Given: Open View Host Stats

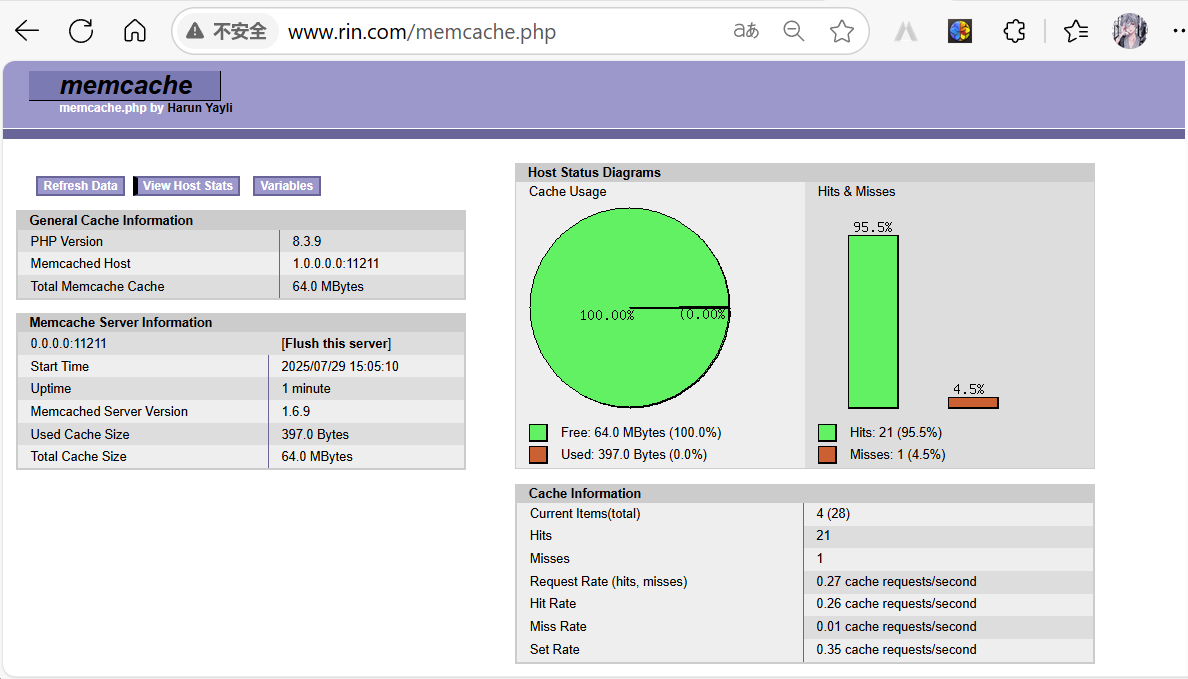Looking at the screenshot, I should coord(187,186).
